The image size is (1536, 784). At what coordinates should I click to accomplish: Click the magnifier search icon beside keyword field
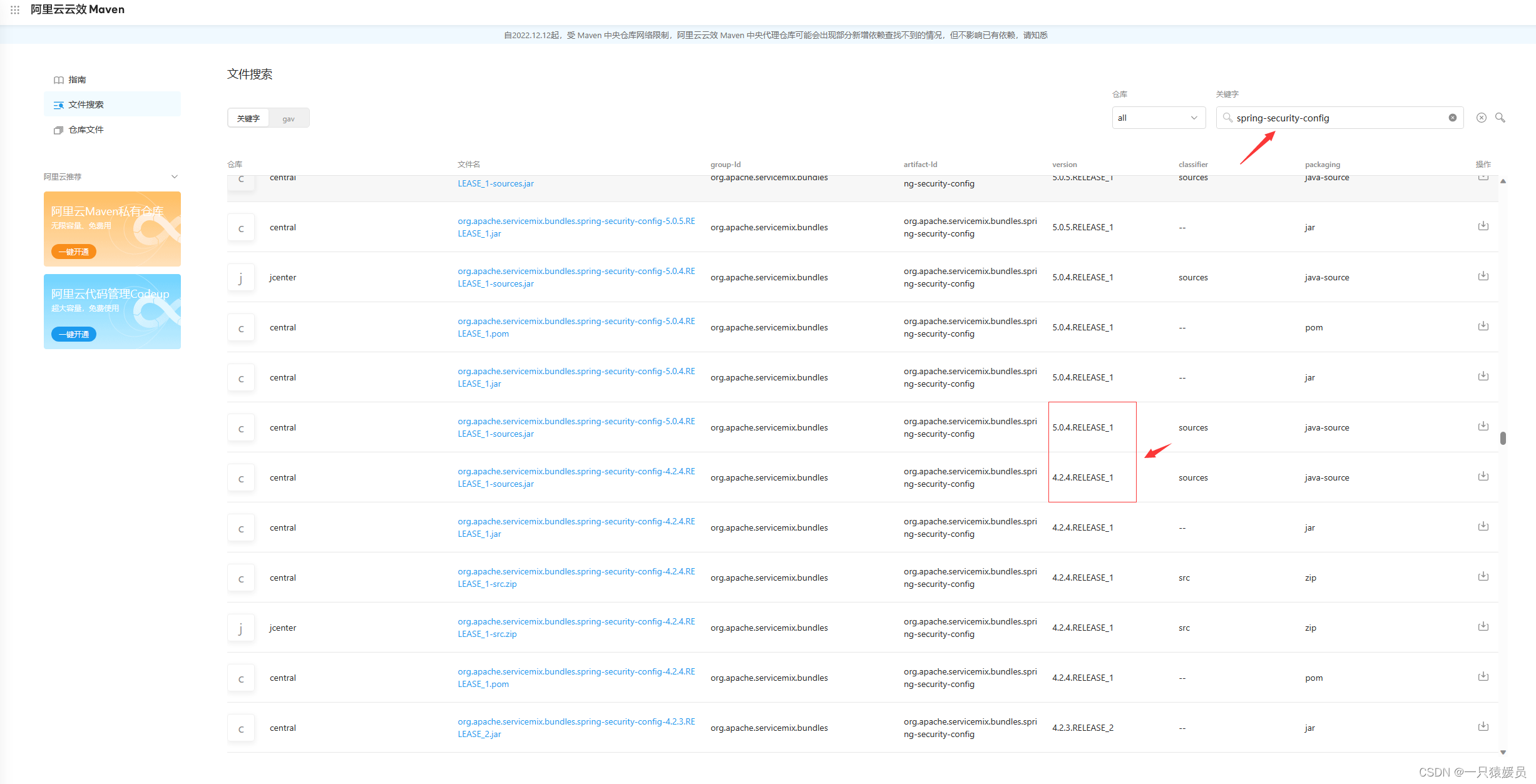(1500, 118)
